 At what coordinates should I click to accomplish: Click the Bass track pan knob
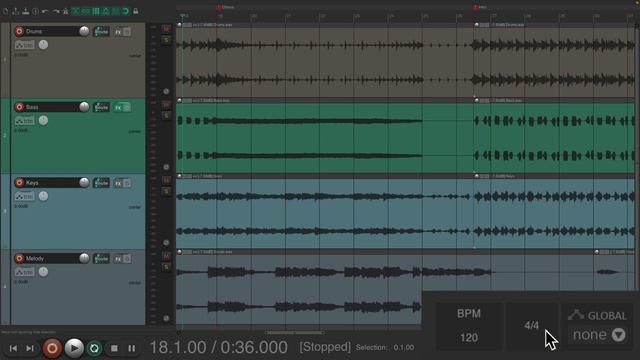(x=43, y=120)
